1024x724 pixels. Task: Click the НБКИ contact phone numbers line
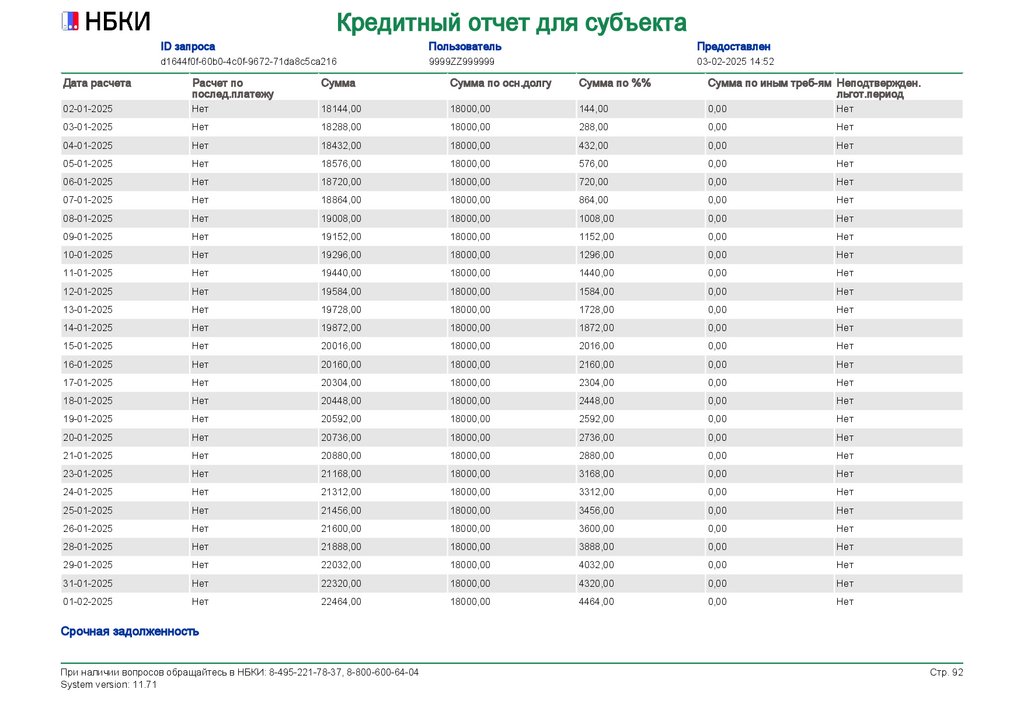[x=240, y=672]
